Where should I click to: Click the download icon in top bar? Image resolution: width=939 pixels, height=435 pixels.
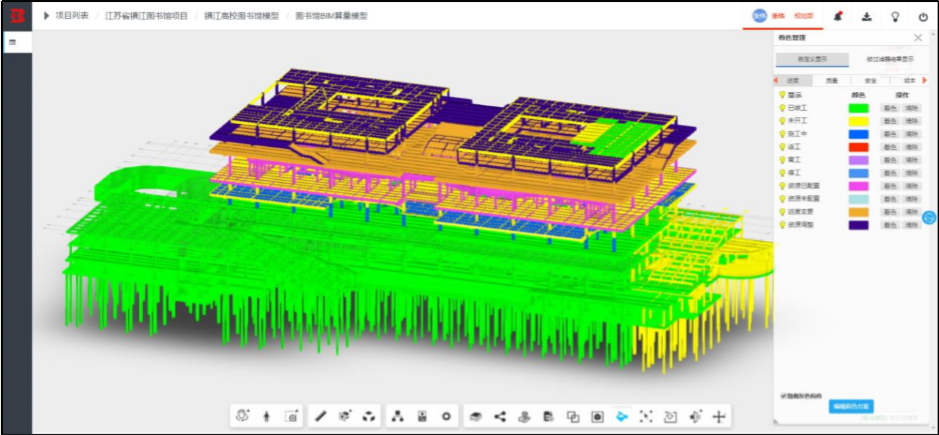click(867, 17)
